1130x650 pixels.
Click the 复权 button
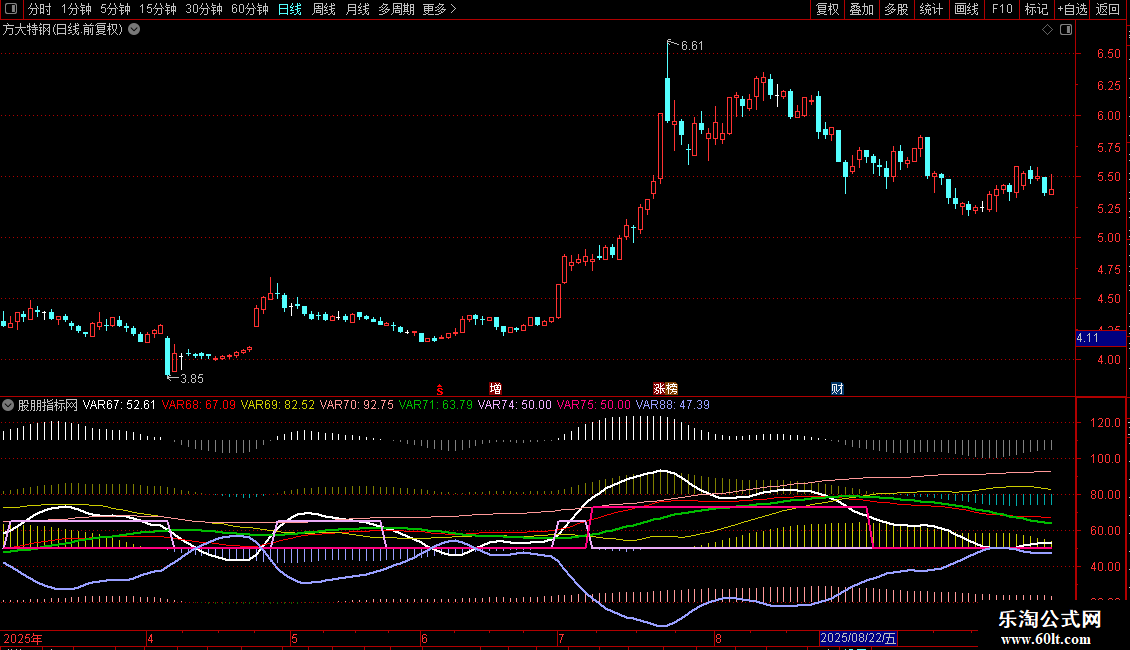tap(827, 9)
